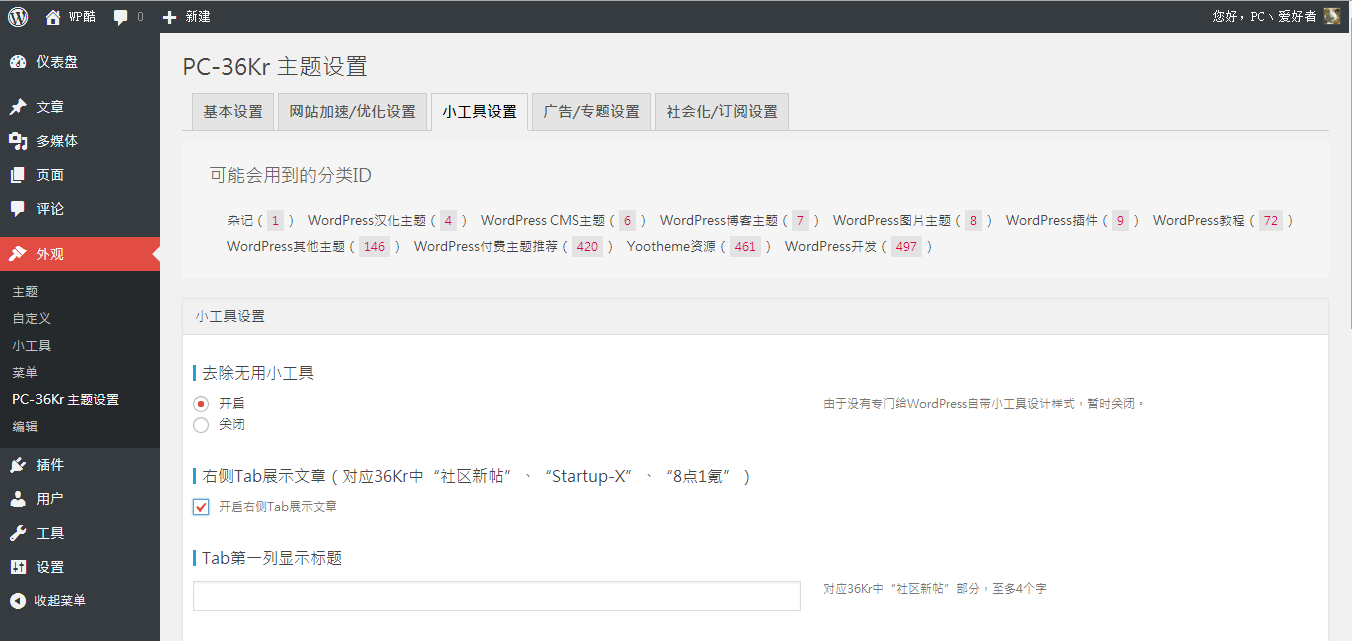Select the 关闭 radio button
The width and height of the screenshot is (1352, 641).
click(201, 425)
